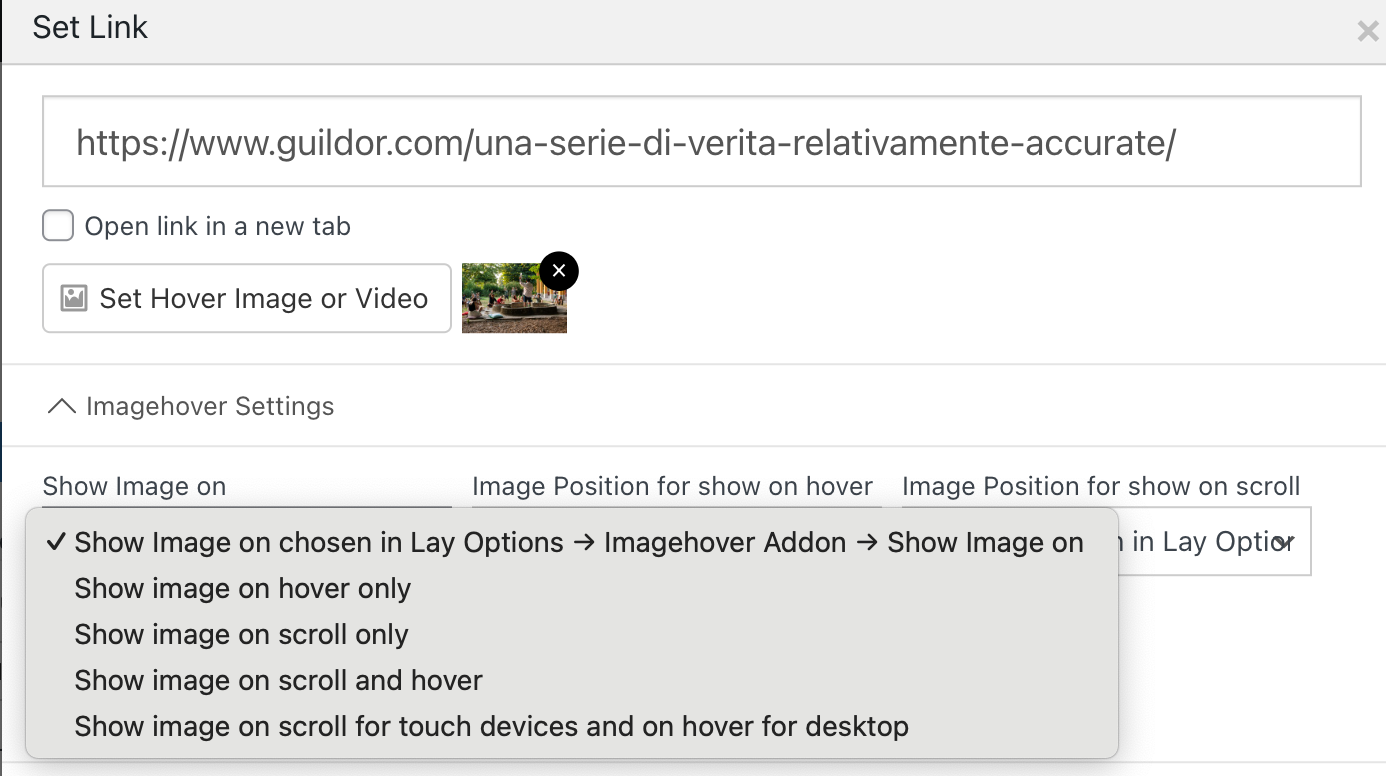Click the dropdown arrow on Image Position for scroll
1386x776 pixels.
click(x=1285, y=541)
